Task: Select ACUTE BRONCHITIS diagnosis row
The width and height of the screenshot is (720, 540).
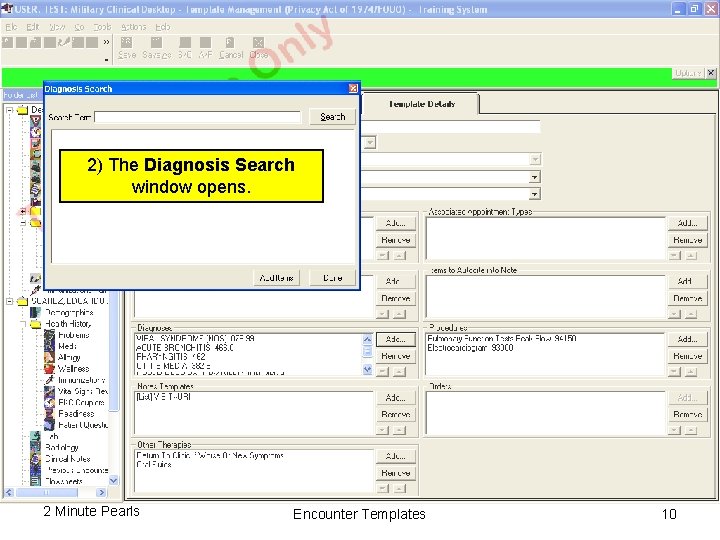Action: click(185, 348)
